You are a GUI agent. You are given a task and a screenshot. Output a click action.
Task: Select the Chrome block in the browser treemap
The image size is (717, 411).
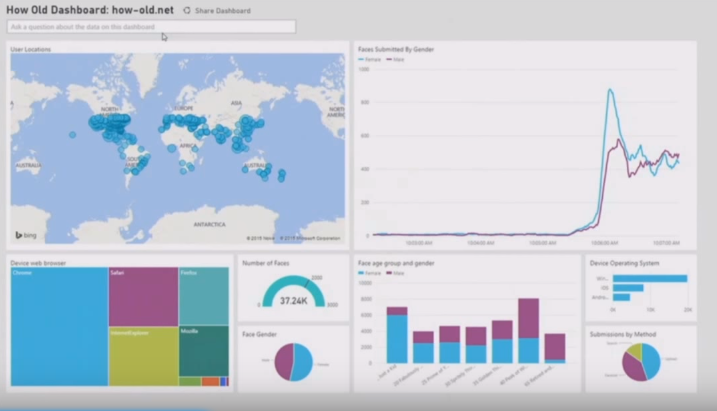pos(59,326)
